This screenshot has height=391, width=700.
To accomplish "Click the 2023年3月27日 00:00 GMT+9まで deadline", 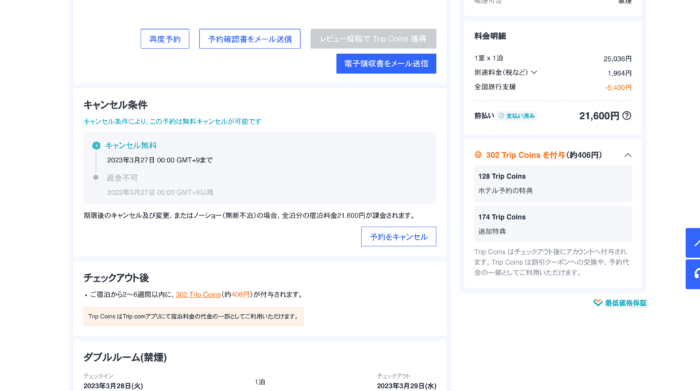I will tap(160, 160).
